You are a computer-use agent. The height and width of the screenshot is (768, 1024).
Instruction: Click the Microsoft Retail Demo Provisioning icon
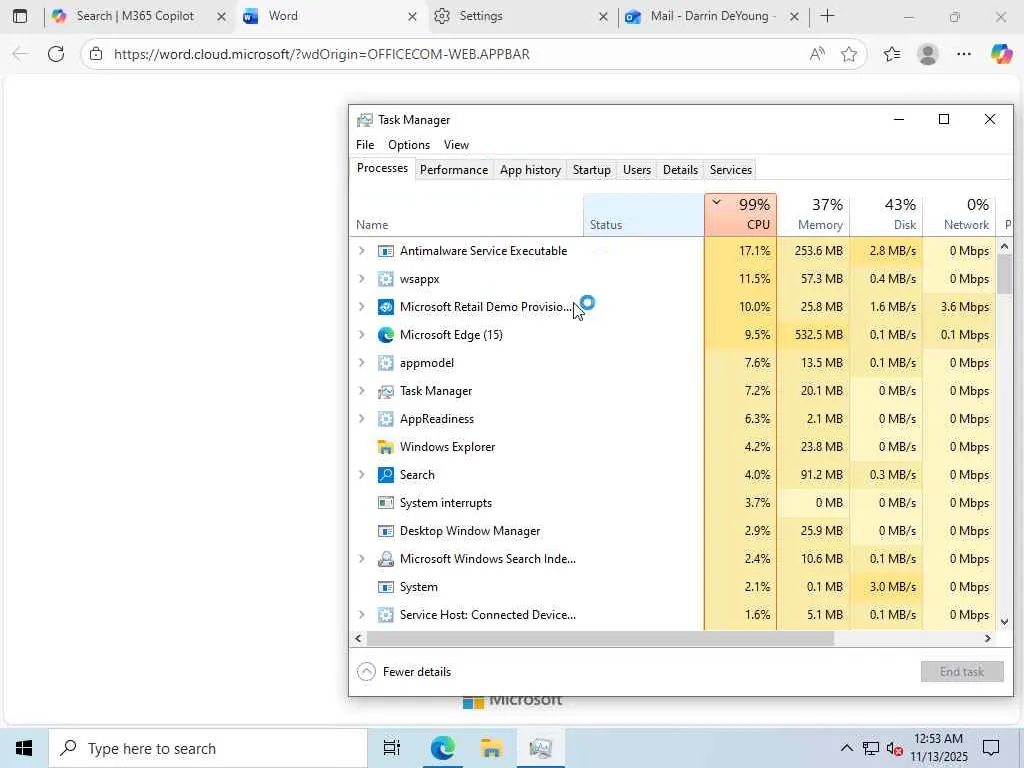[386, 307]
